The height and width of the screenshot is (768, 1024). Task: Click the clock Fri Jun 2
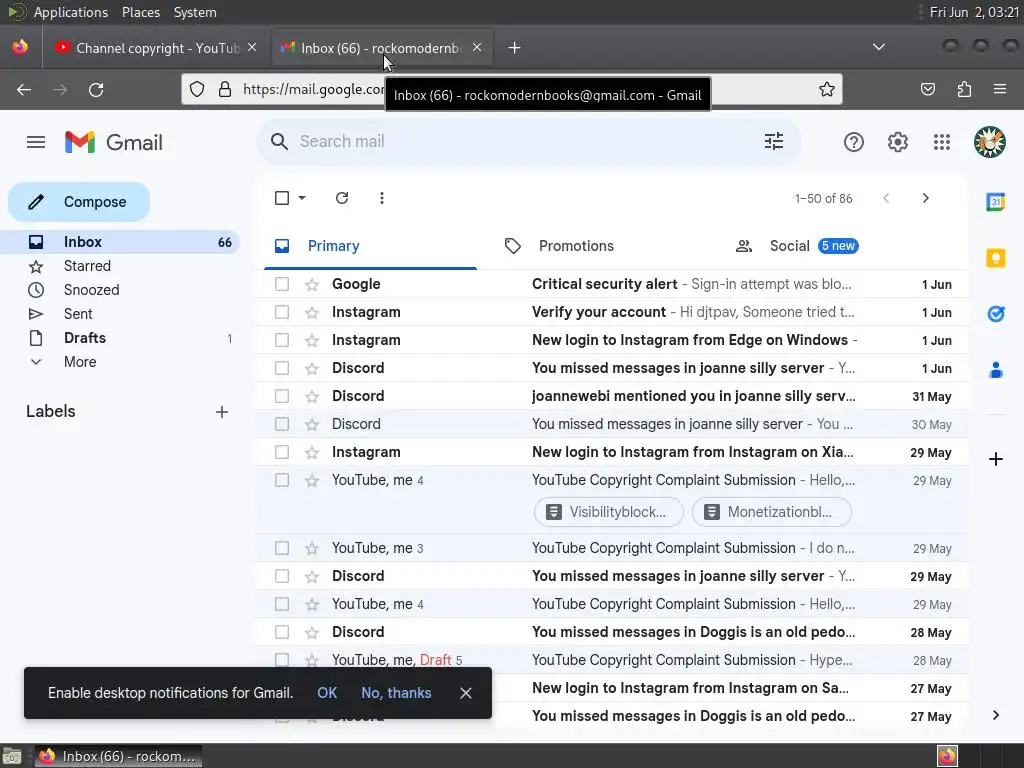974,12
